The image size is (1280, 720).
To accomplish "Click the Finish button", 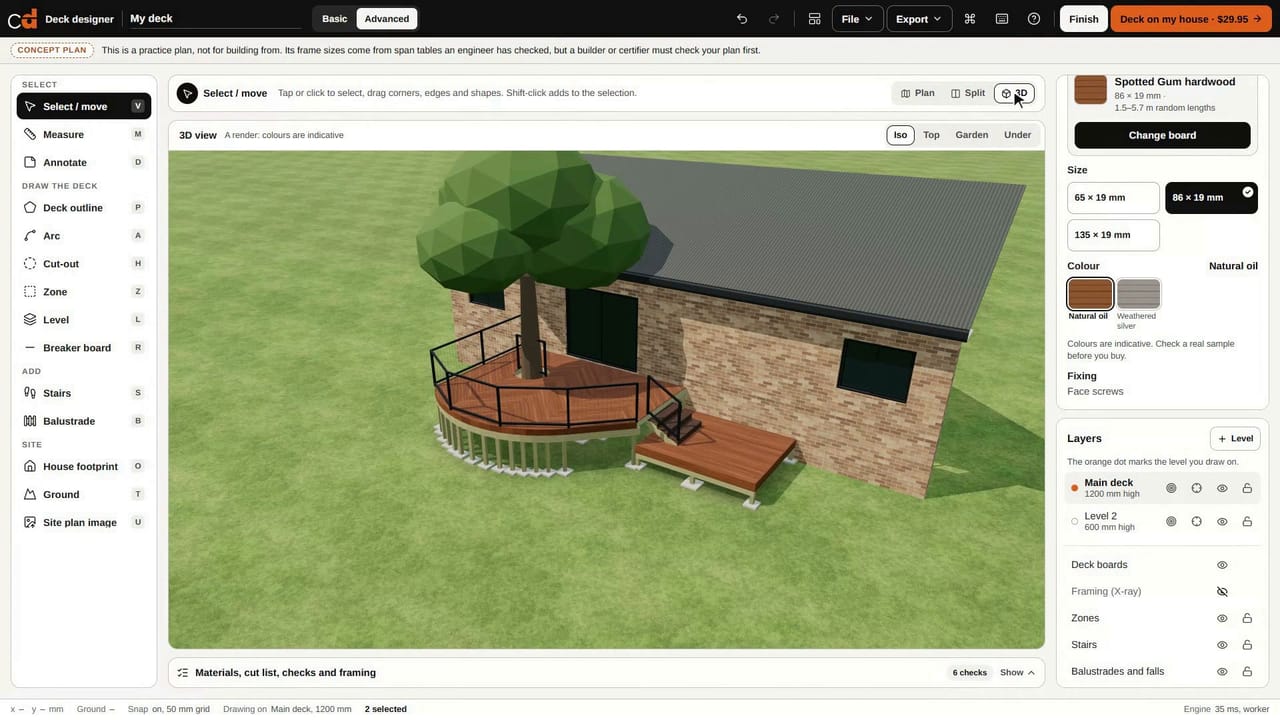I will [1083, 19].
